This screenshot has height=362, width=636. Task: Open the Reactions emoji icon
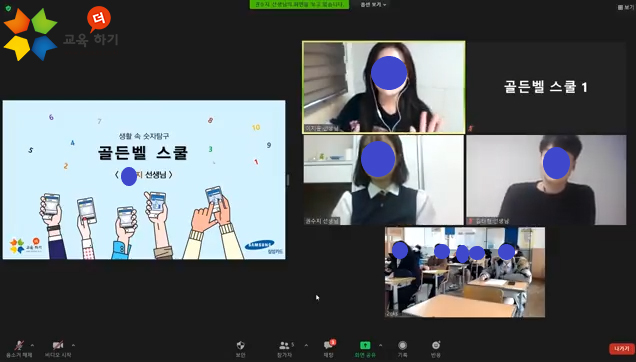coord(436,349)
